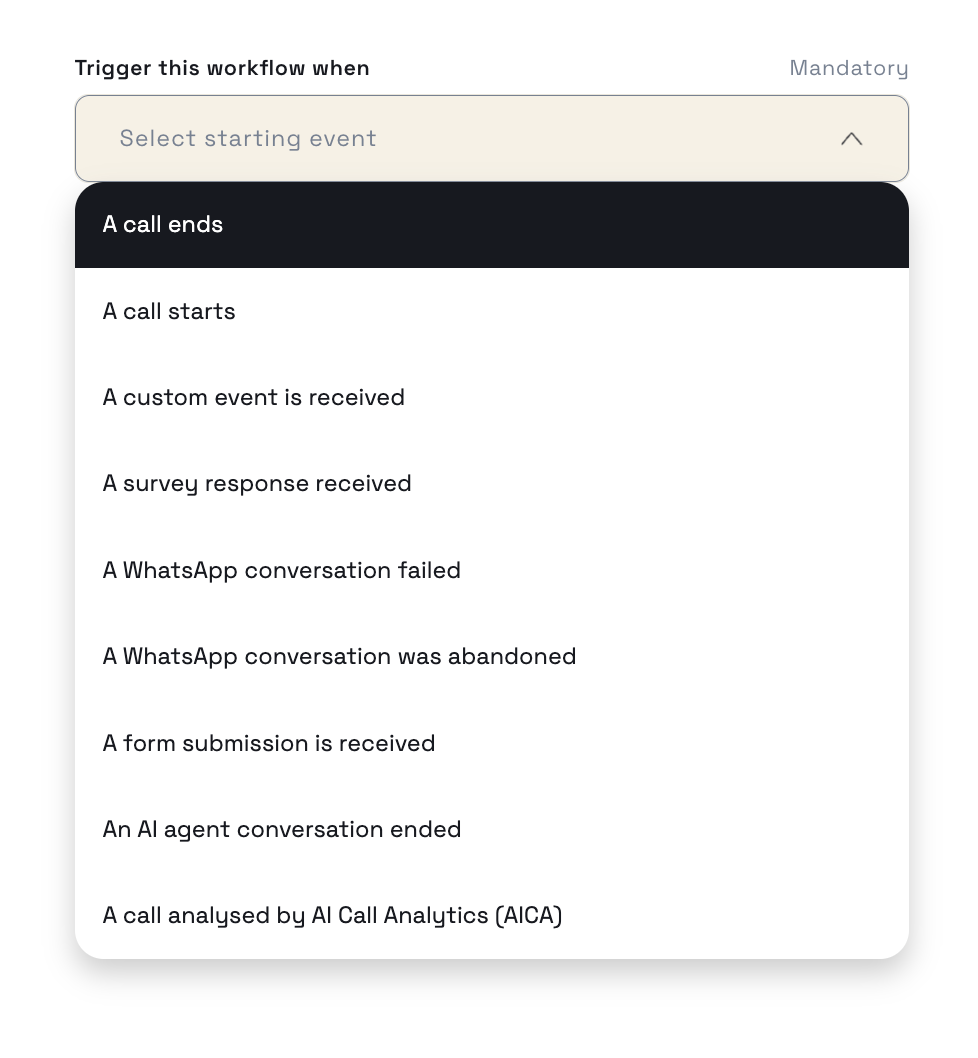Pick 'A custom event is received'
978x1058 pixels.
491,397
